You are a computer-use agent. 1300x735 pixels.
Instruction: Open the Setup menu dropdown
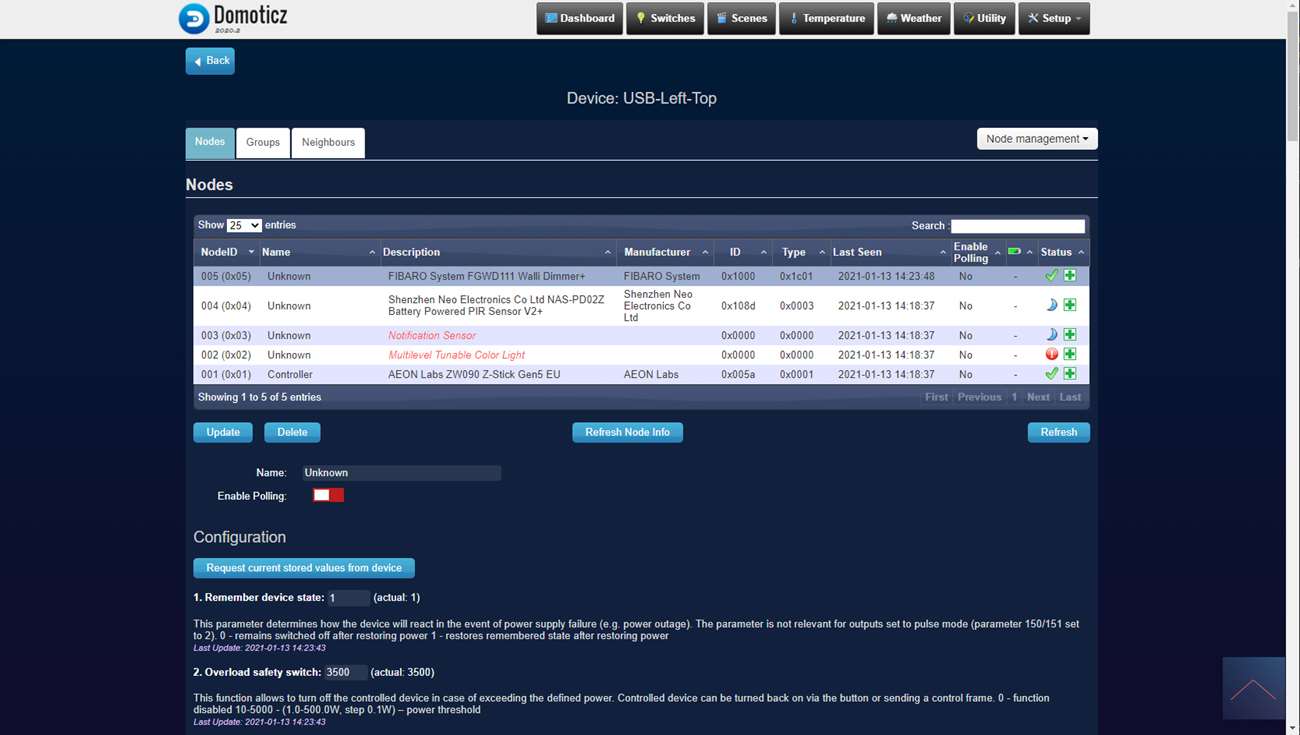pyautogui.click(x=1054, y=18)
